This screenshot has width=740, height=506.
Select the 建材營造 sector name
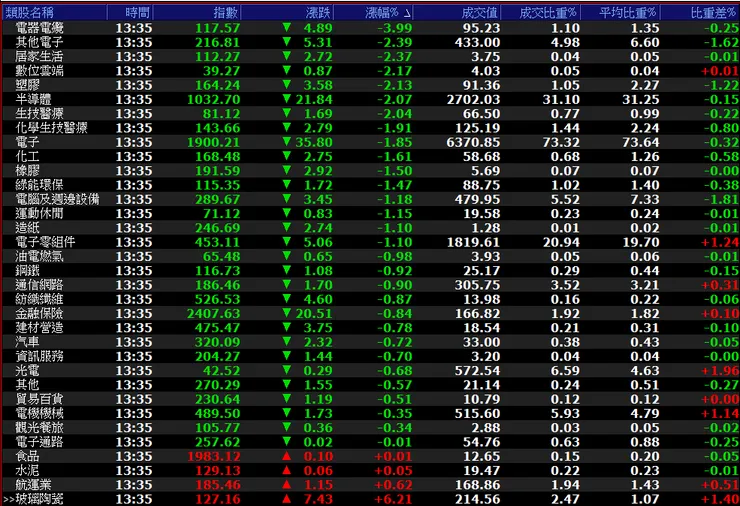point(39,328)
